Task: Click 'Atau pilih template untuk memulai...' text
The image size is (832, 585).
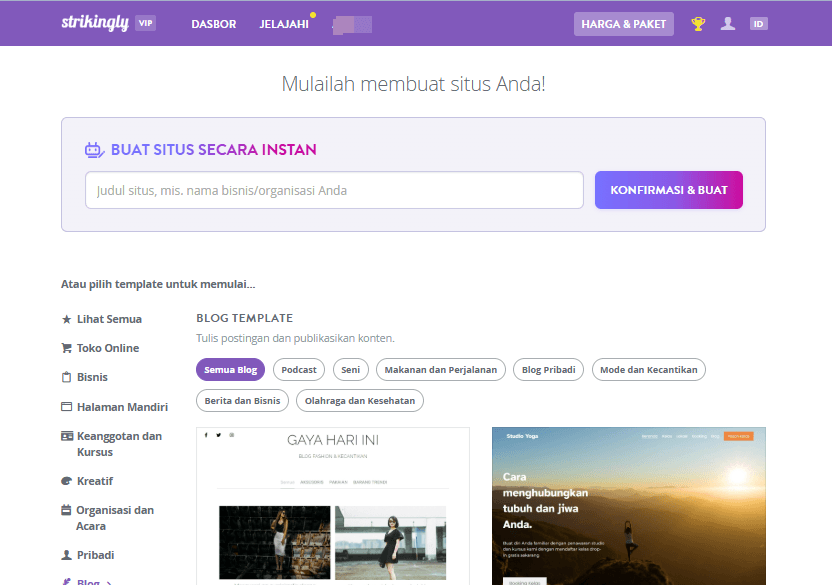Action: 158,284
